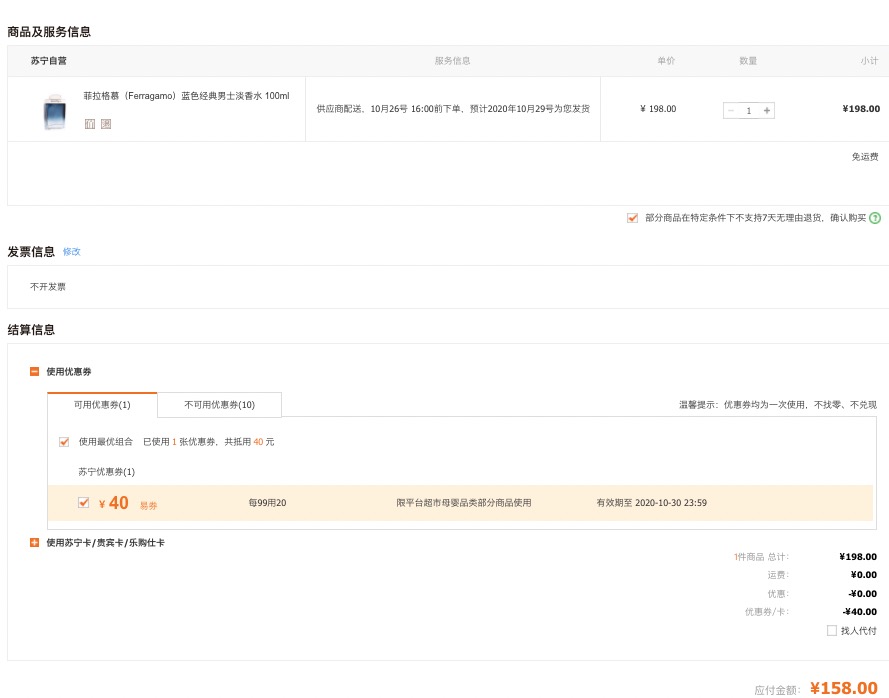Uncheck the ¥40 易券 coupon
Viewport: 889px width, 698px height.
[83, 502]
